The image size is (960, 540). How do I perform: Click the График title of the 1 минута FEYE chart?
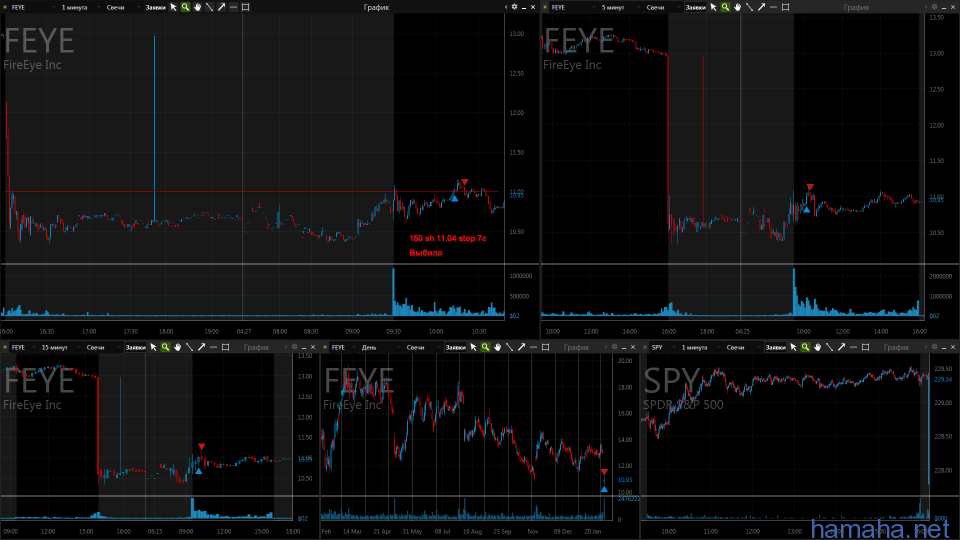tap(377, 7)
